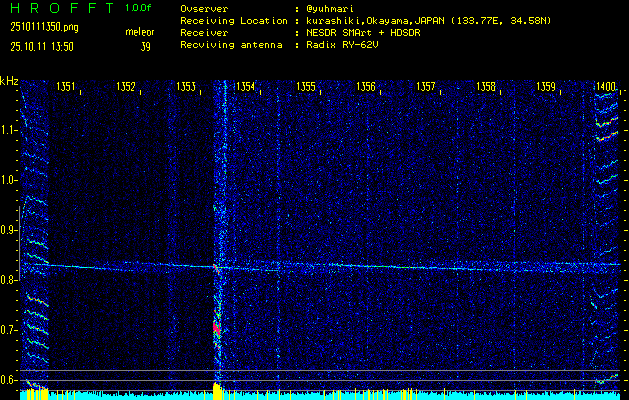Click the 1400 time marker
Image resolution: width=629 pixels, height=400 pixels.
coord(606,87)
